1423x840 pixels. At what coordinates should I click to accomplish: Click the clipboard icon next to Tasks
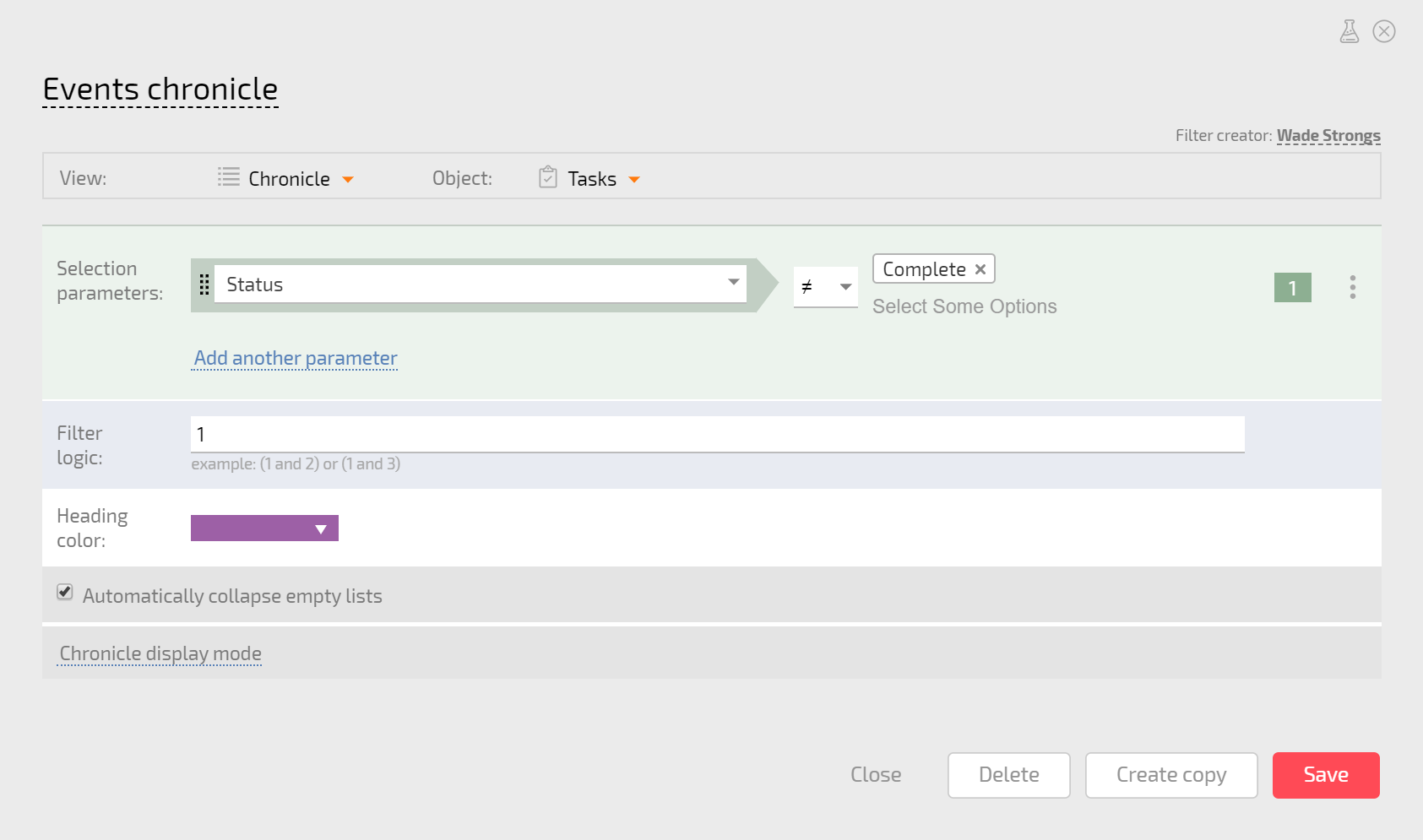click(x=548, y=177)
